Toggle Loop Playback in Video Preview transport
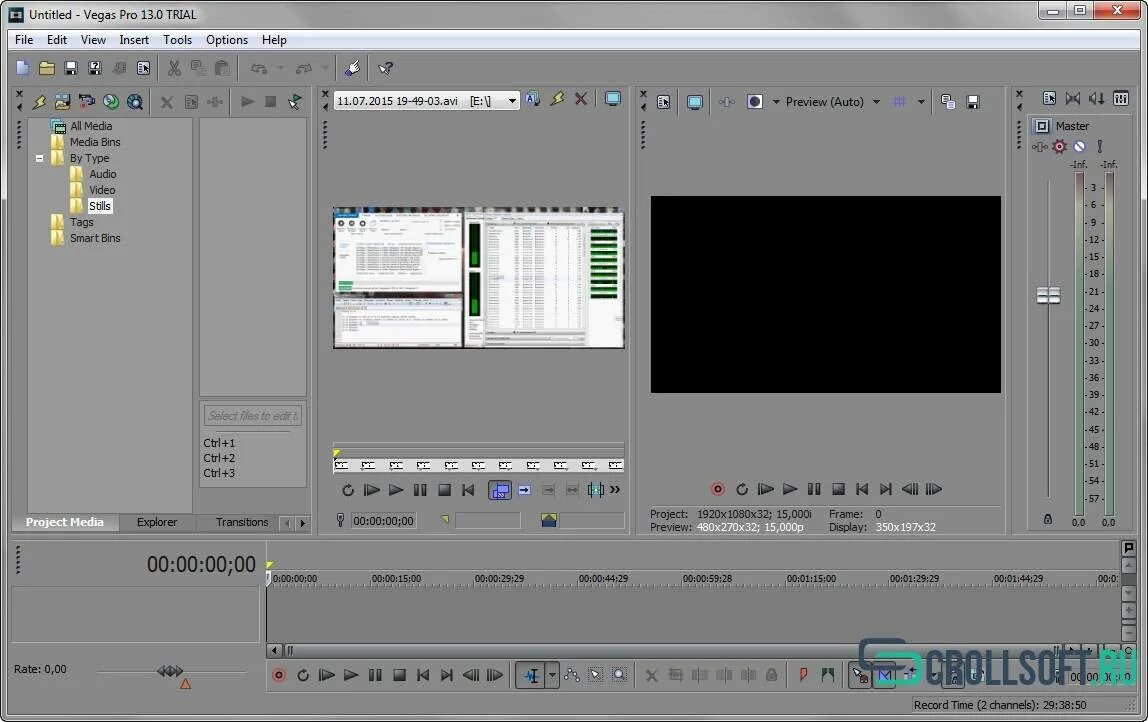The height and width of the screenshot is (722, 1148). pyautogui.click(x=742, y=489)
